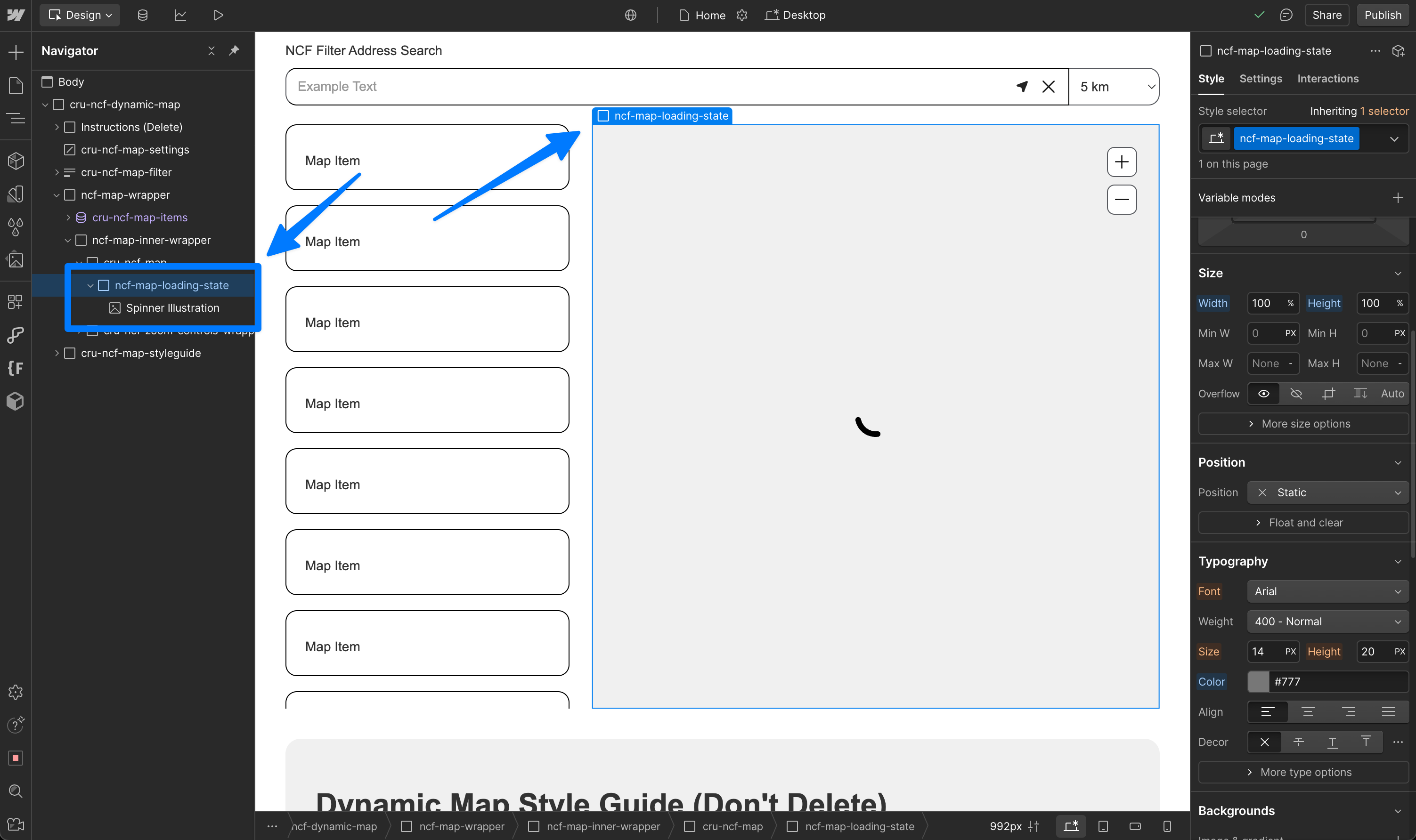
Task: Open the Style selectors drops icon
Action: coord(16,227)
